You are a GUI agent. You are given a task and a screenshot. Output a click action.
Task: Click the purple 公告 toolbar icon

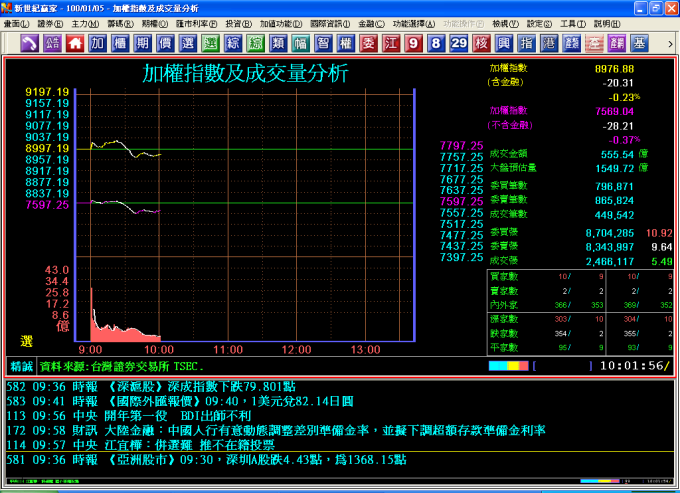tap(52, 43)
